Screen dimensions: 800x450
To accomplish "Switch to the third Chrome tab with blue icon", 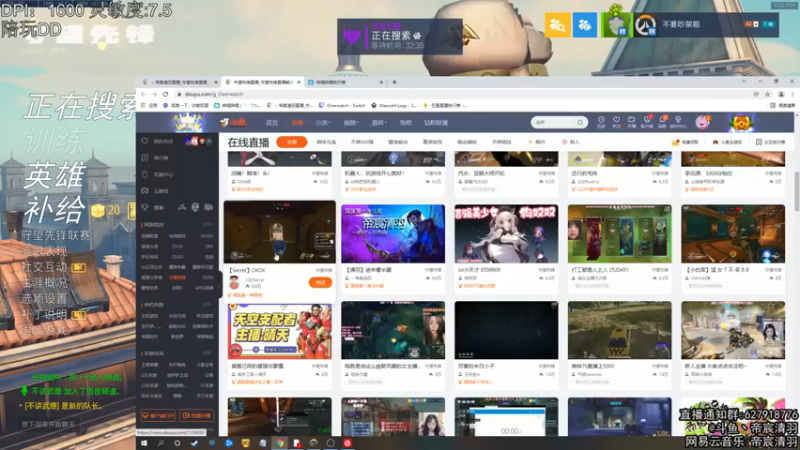I will pos(344,82).
